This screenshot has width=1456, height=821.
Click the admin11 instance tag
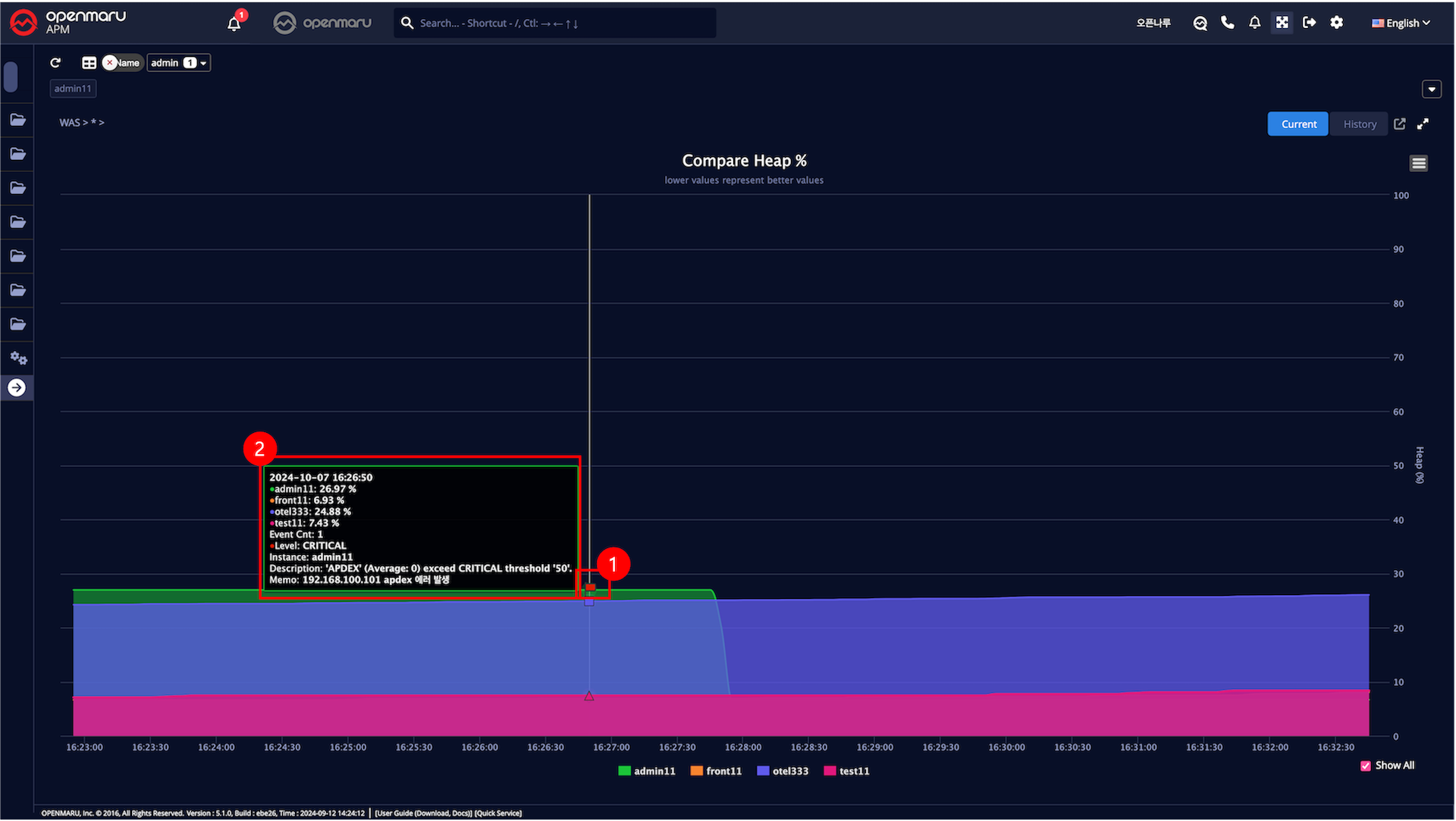tap(73, 89)
